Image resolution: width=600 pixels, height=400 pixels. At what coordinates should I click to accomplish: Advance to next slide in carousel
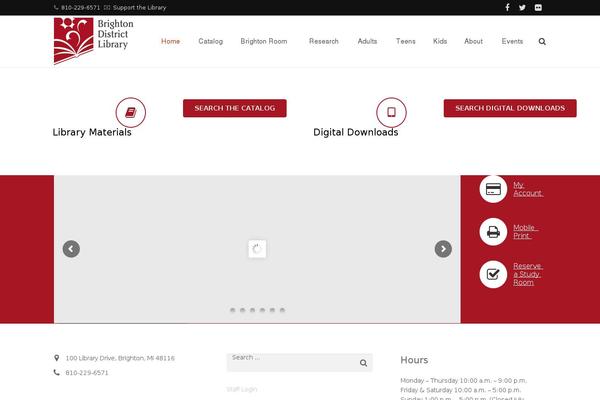tap(443, 249)
